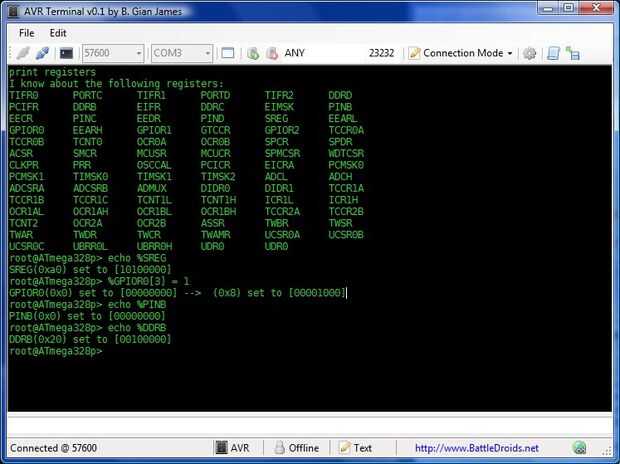Click 'Connected @ 57600' status text
Screen dimensions: 620x464
point(53,448)
